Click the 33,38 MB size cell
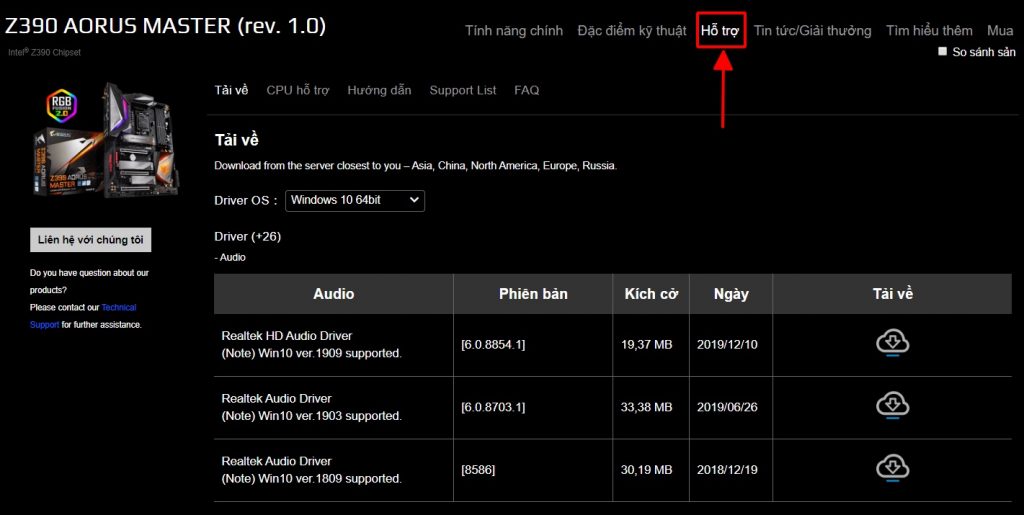1024x515 pixels. click(x=647, y=407)
